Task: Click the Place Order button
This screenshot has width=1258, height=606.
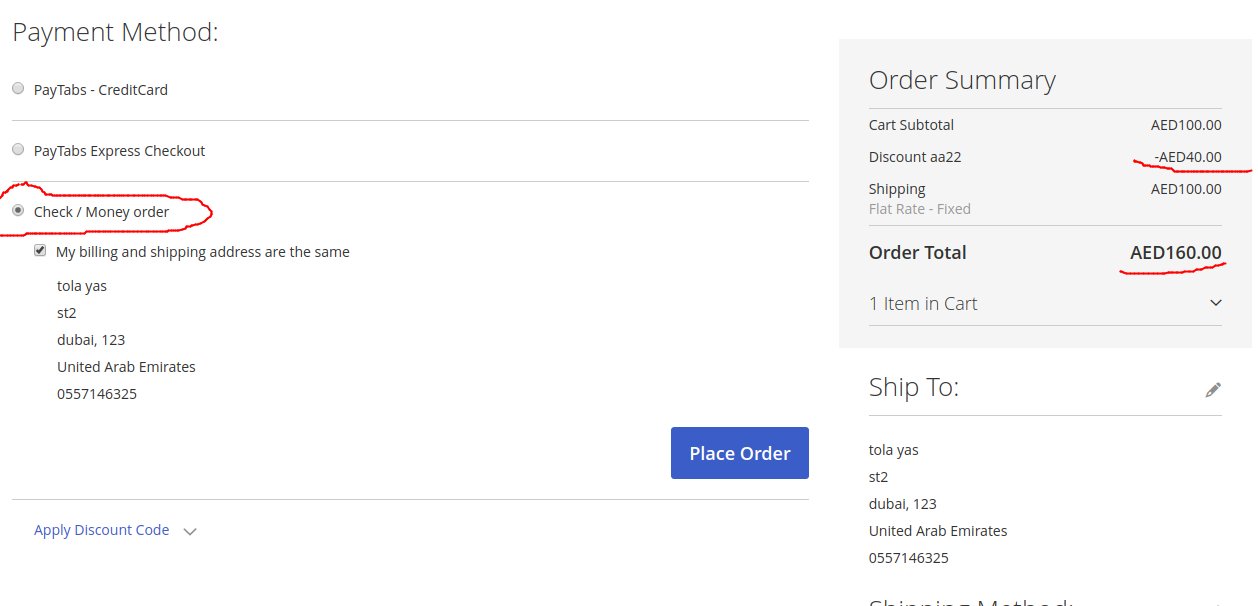Action: 739,452
